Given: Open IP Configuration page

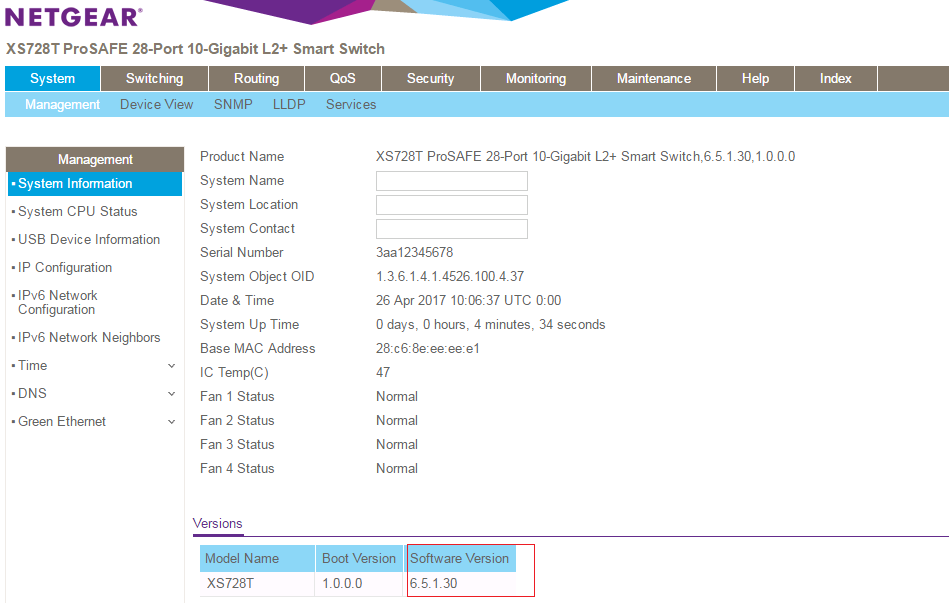Looking at the screenshot, I should pyautogui.click(x=65, y=268).
